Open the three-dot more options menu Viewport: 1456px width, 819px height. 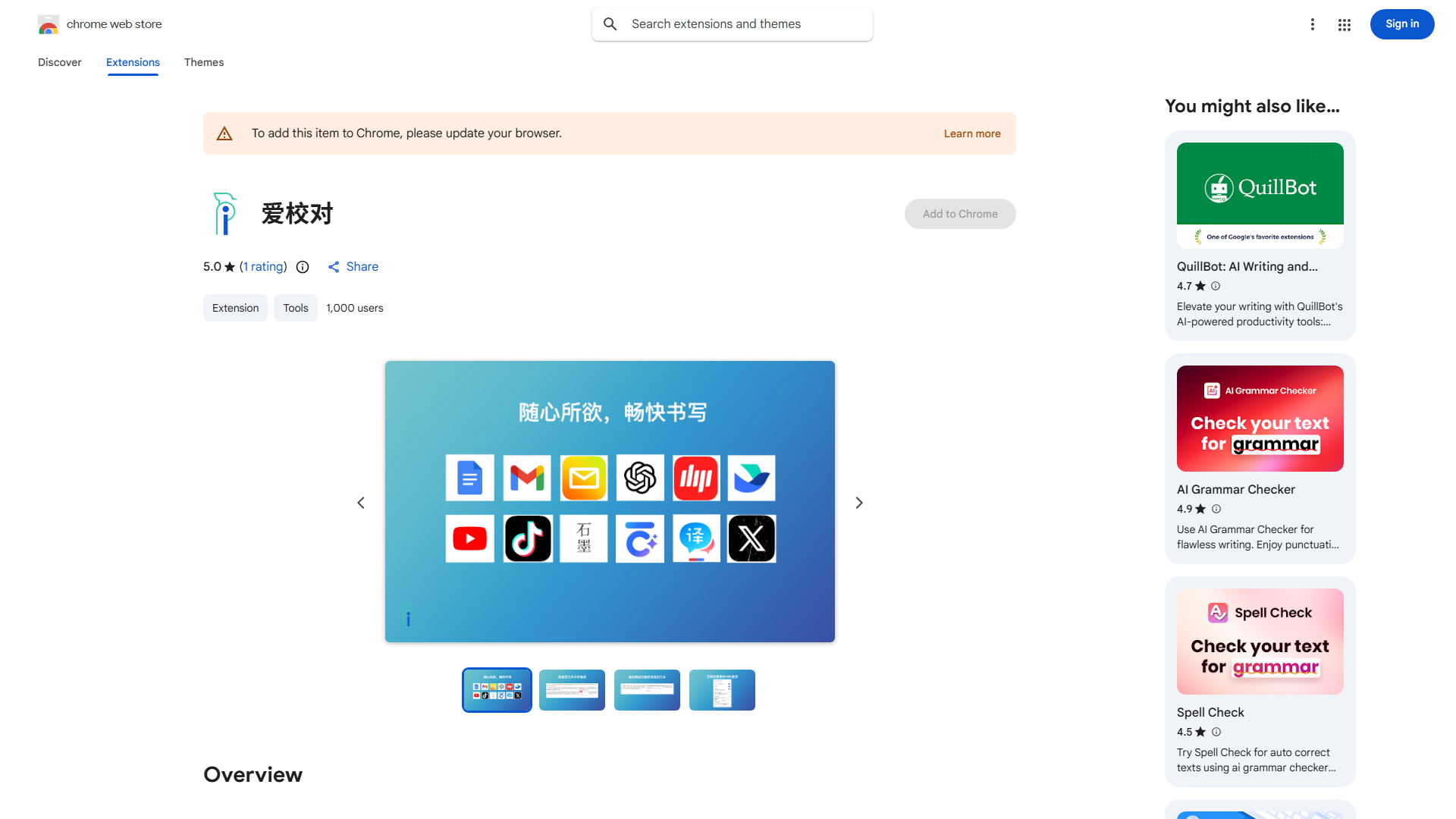click(x=1313, y=24)
